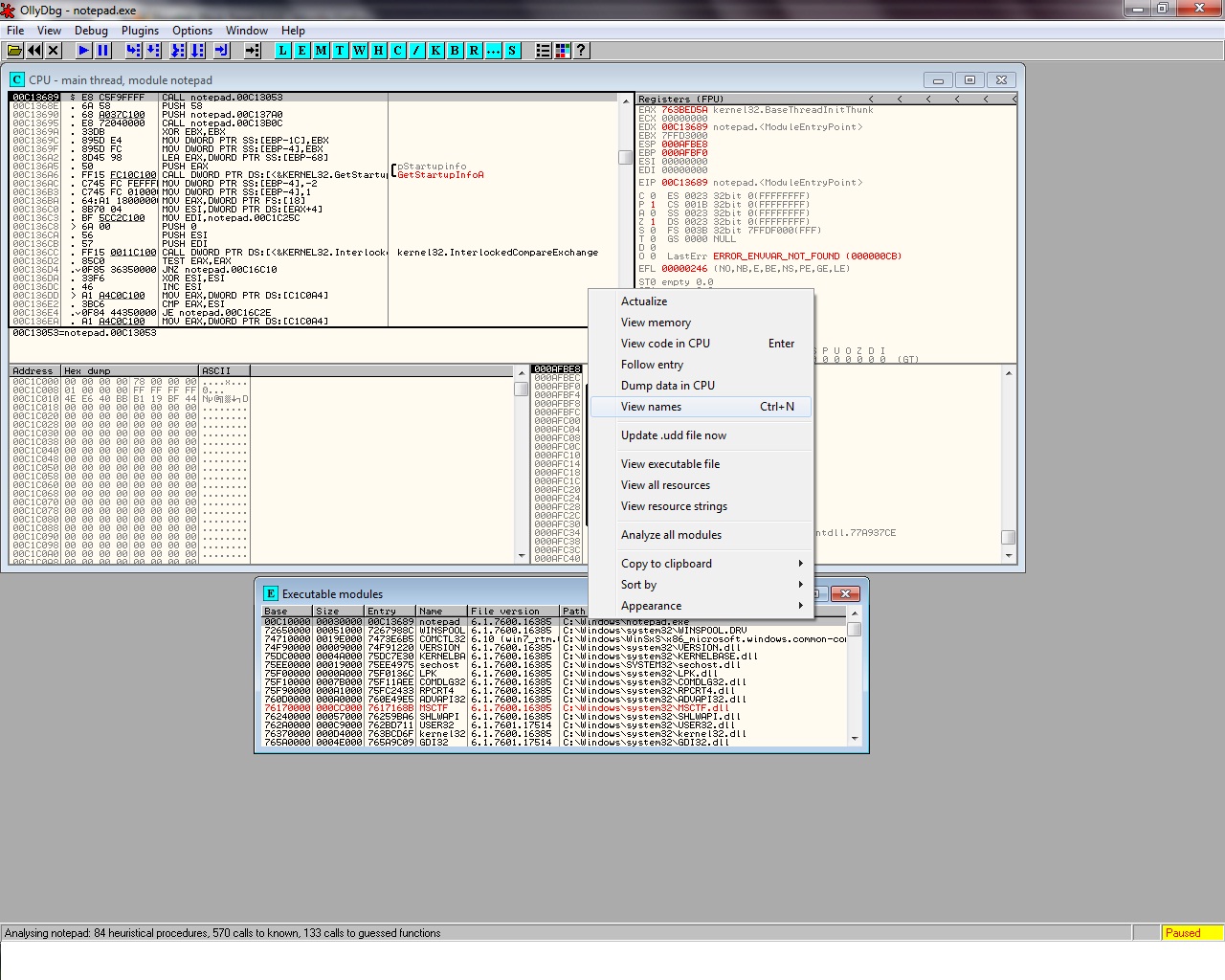Choose Analyze all modules menu entry
The image size is (1225, 980).
[672, 535]
